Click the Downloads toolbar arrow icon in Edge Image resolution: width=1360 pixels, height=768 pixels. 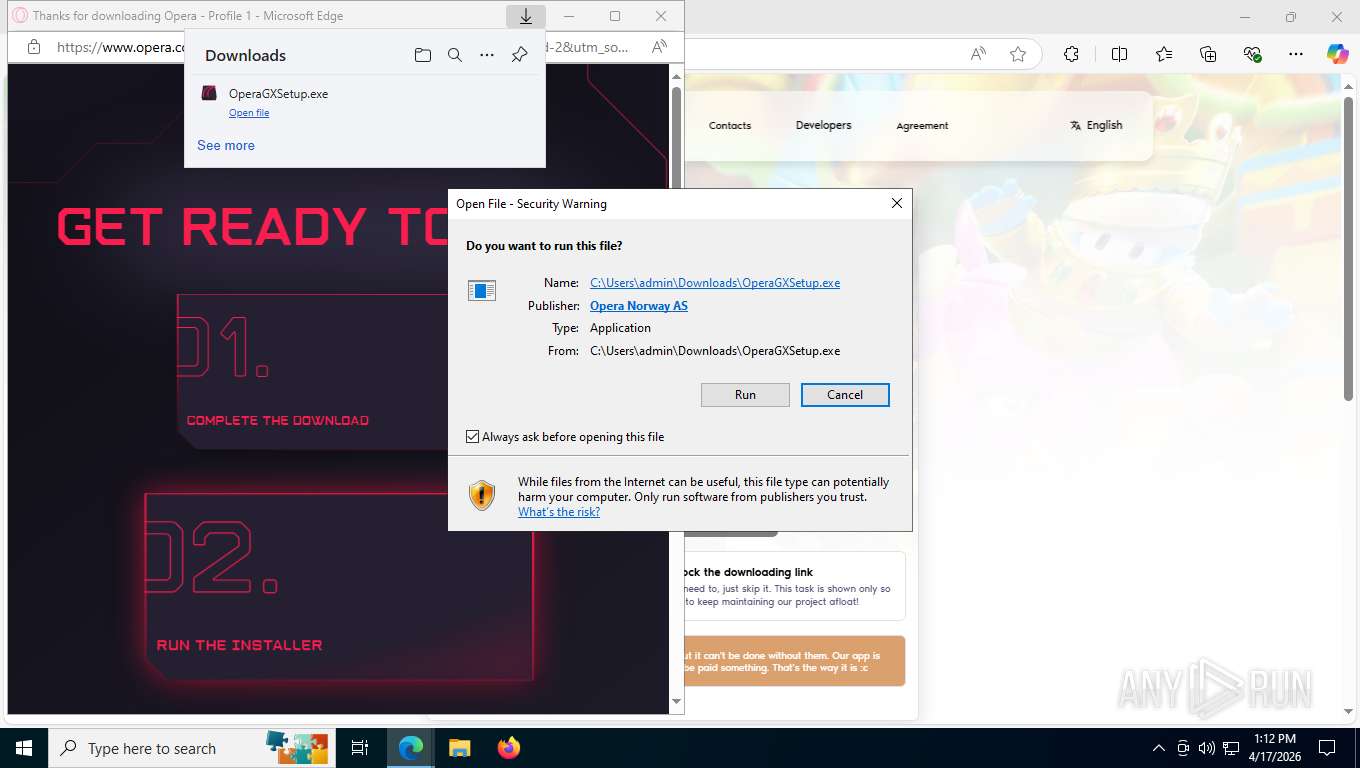[526, 16]
